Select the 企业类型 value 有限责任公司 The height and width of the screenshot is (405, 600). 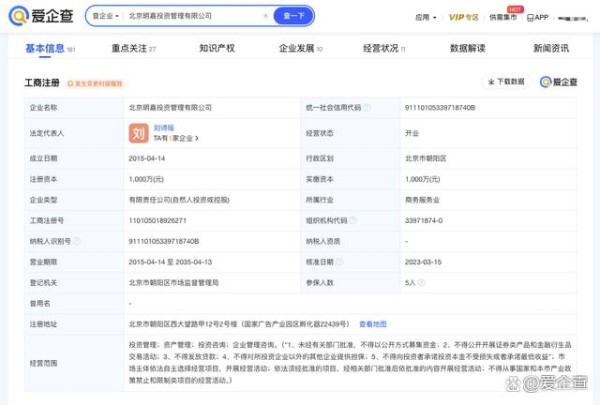point(179,200)
